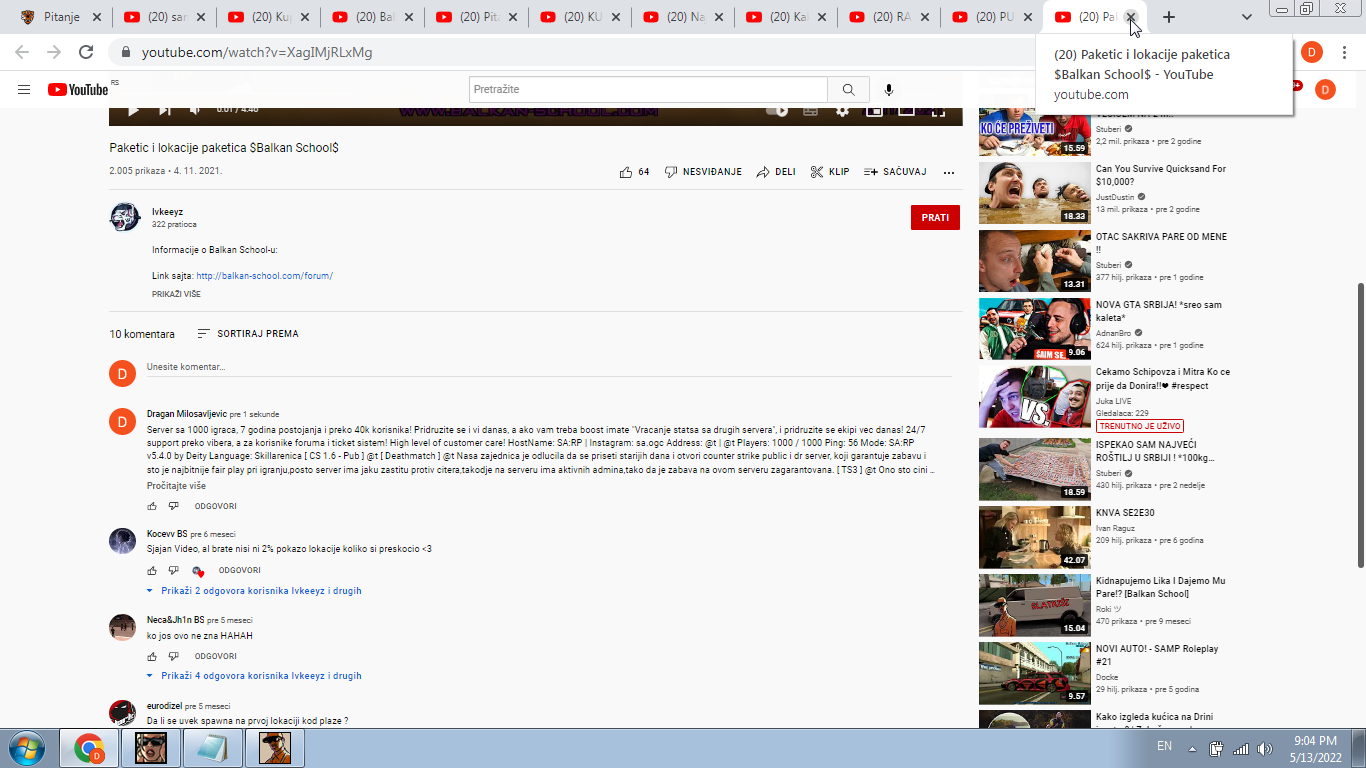Share the video via DELI
This screenshot has height=768, width=1366.
(776, 172)
